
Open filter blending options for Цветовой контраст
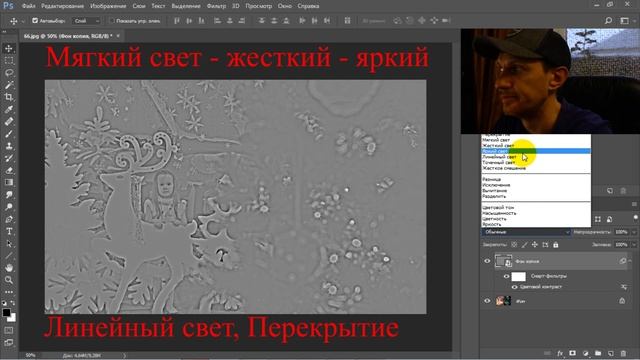624,287
